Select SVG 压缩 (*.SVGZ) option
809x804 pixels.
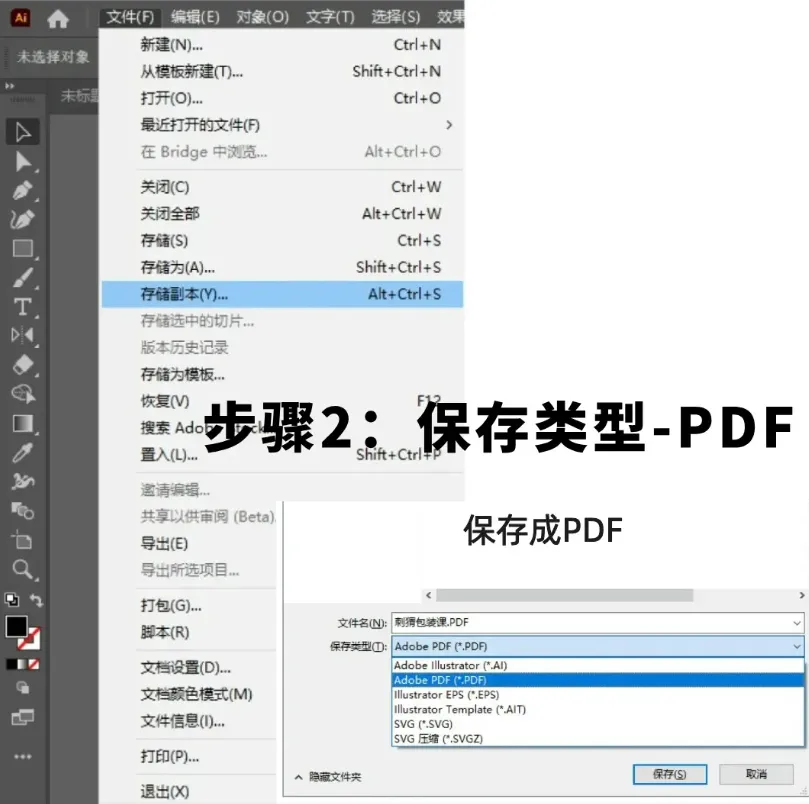(x=598, y=739)
